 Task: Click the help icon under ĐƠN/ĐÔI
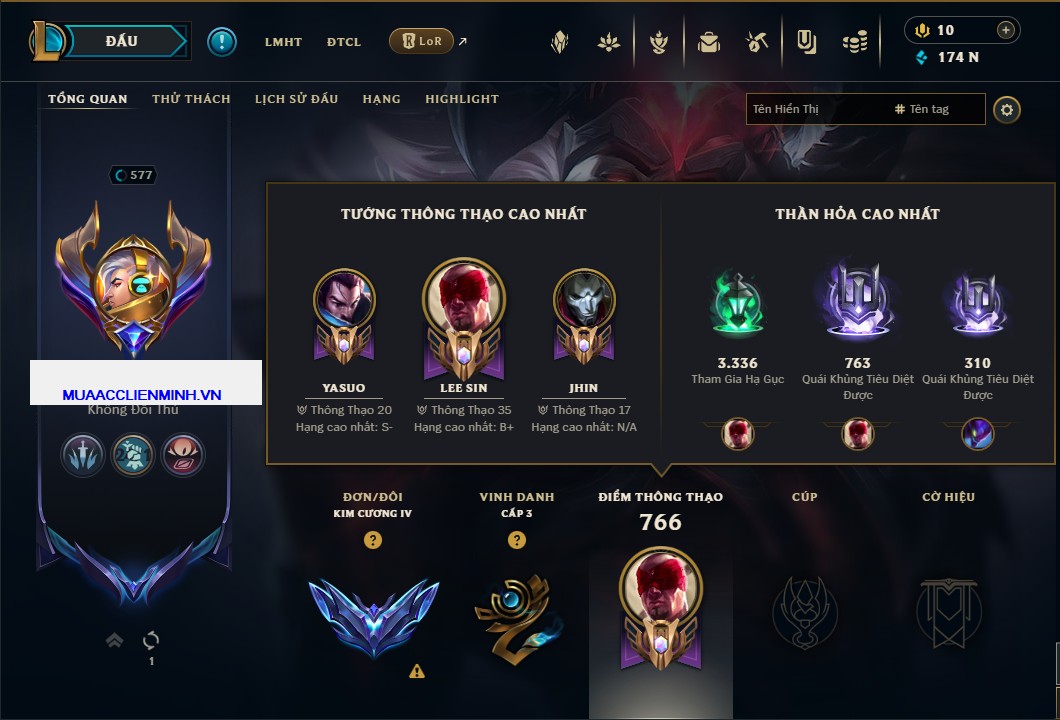coord(372,539)
